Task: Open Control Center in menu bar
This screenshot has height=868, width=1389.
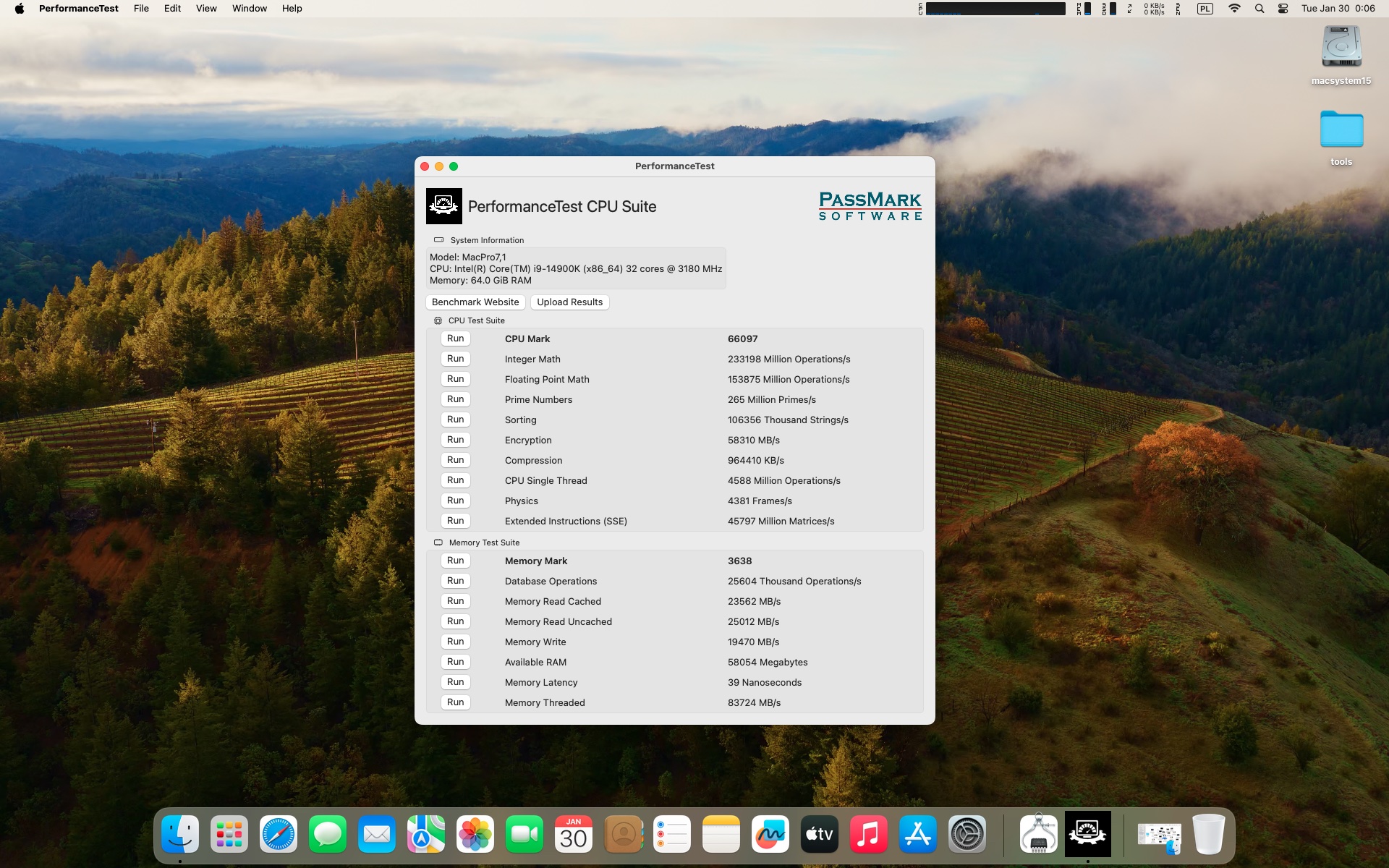Action: point(1283,9)
